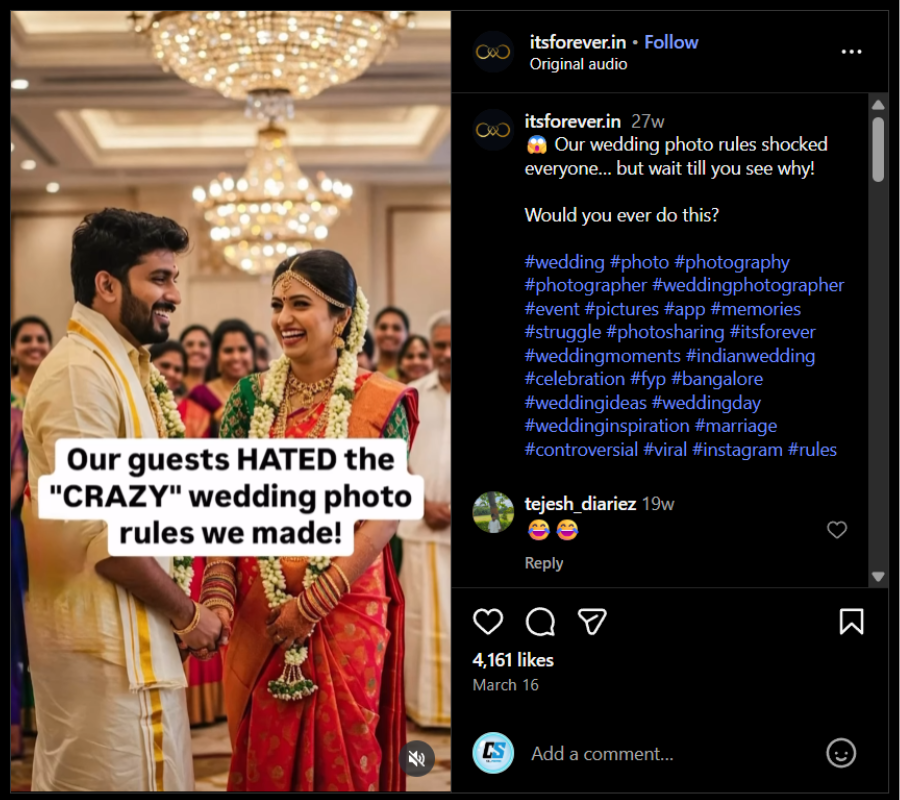Open the #indianwedding hashtag link

[x=750, y=356]
